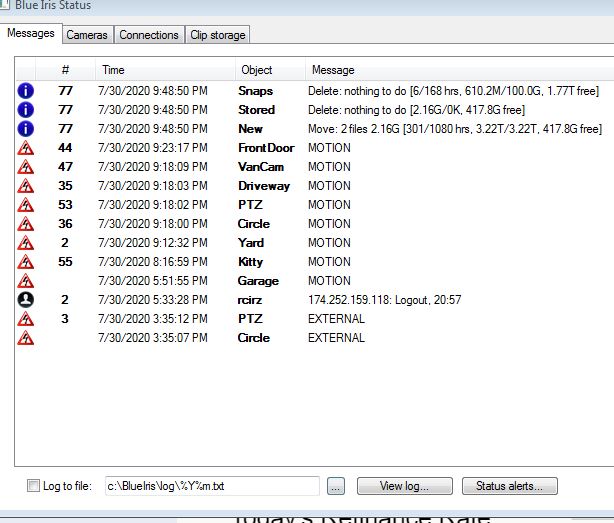614x523 pixels.
Task: Click the browse (...) button for log path
Action: point(336,486)
